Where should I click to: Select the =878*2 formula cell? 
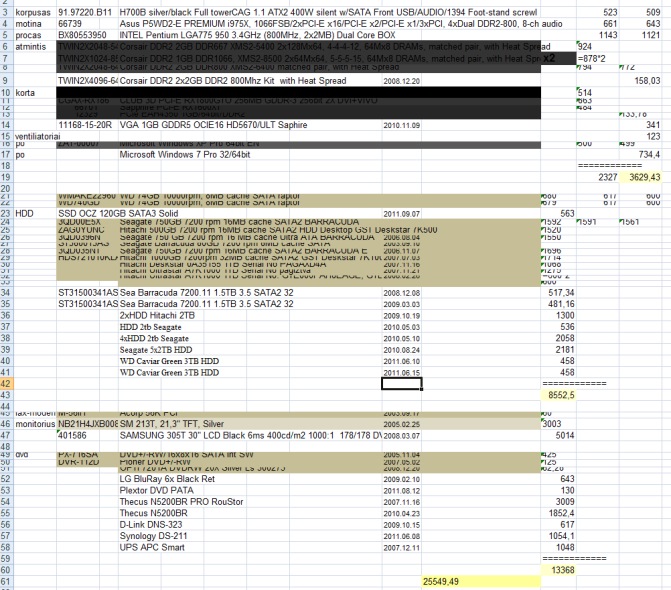(597, 58)
